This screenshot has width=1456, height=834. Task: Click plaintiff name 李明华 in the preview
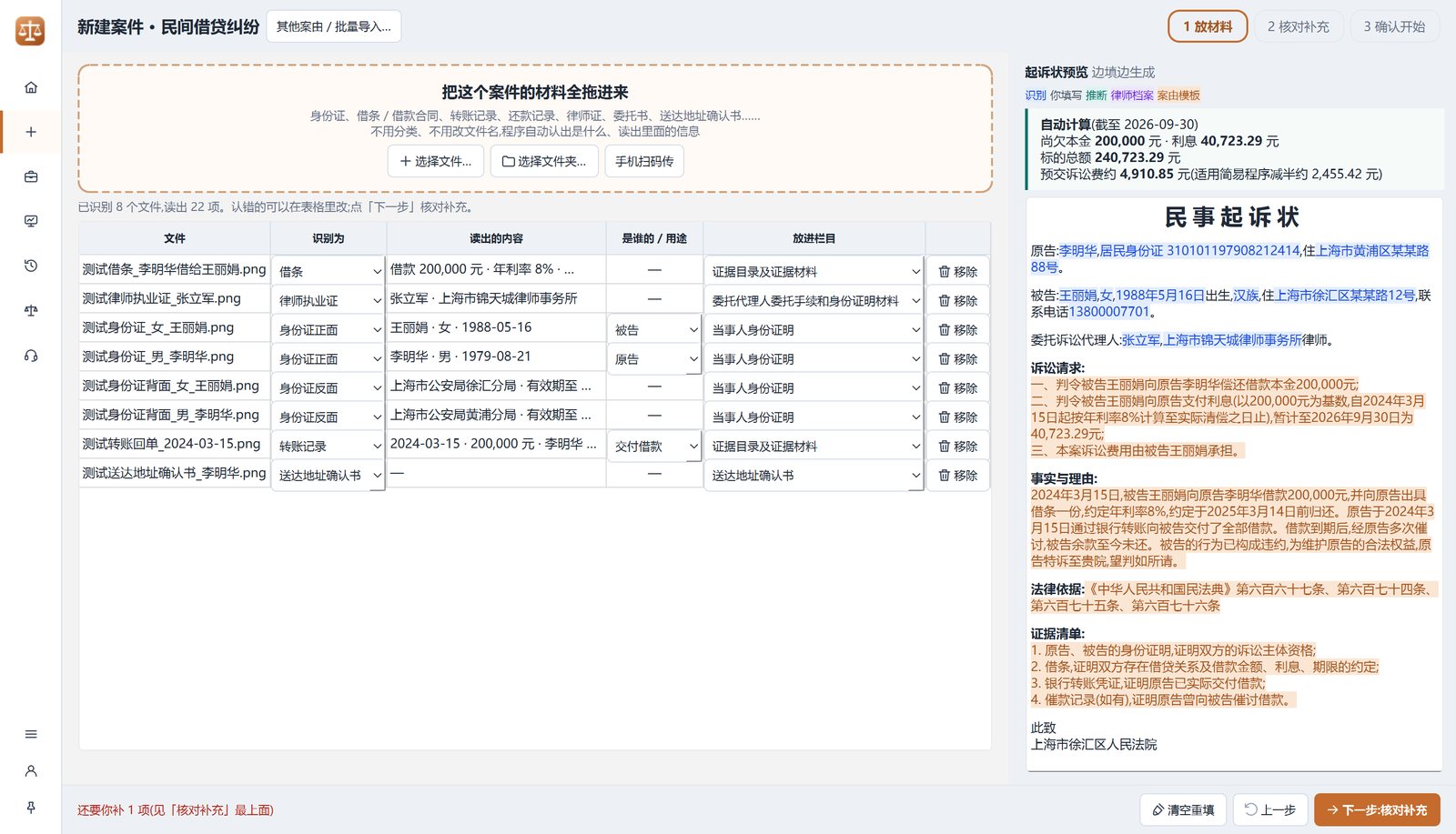(1077, 250)
